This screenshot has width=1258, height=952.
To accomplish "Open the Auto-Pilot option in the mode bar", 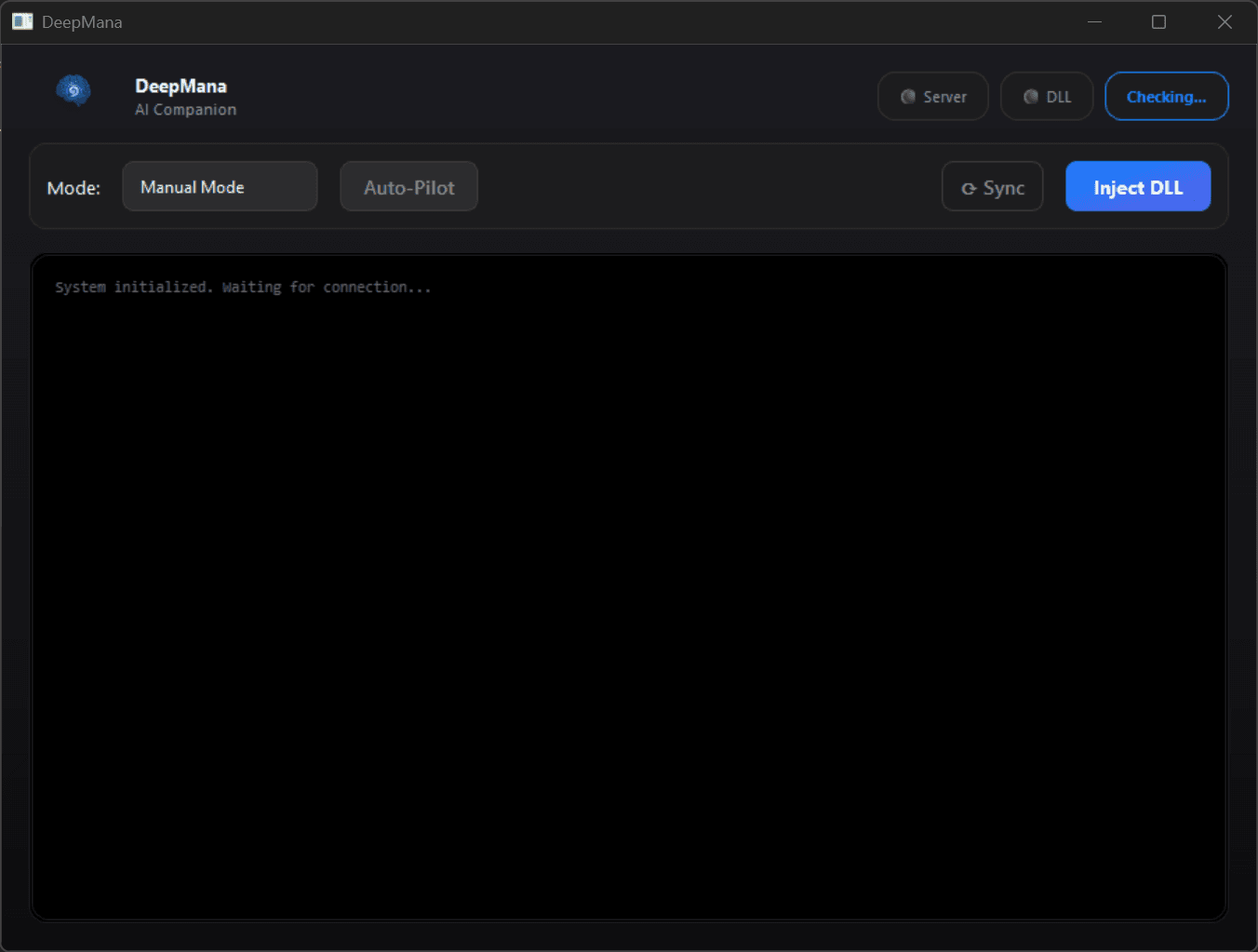I will click(408, 186).
